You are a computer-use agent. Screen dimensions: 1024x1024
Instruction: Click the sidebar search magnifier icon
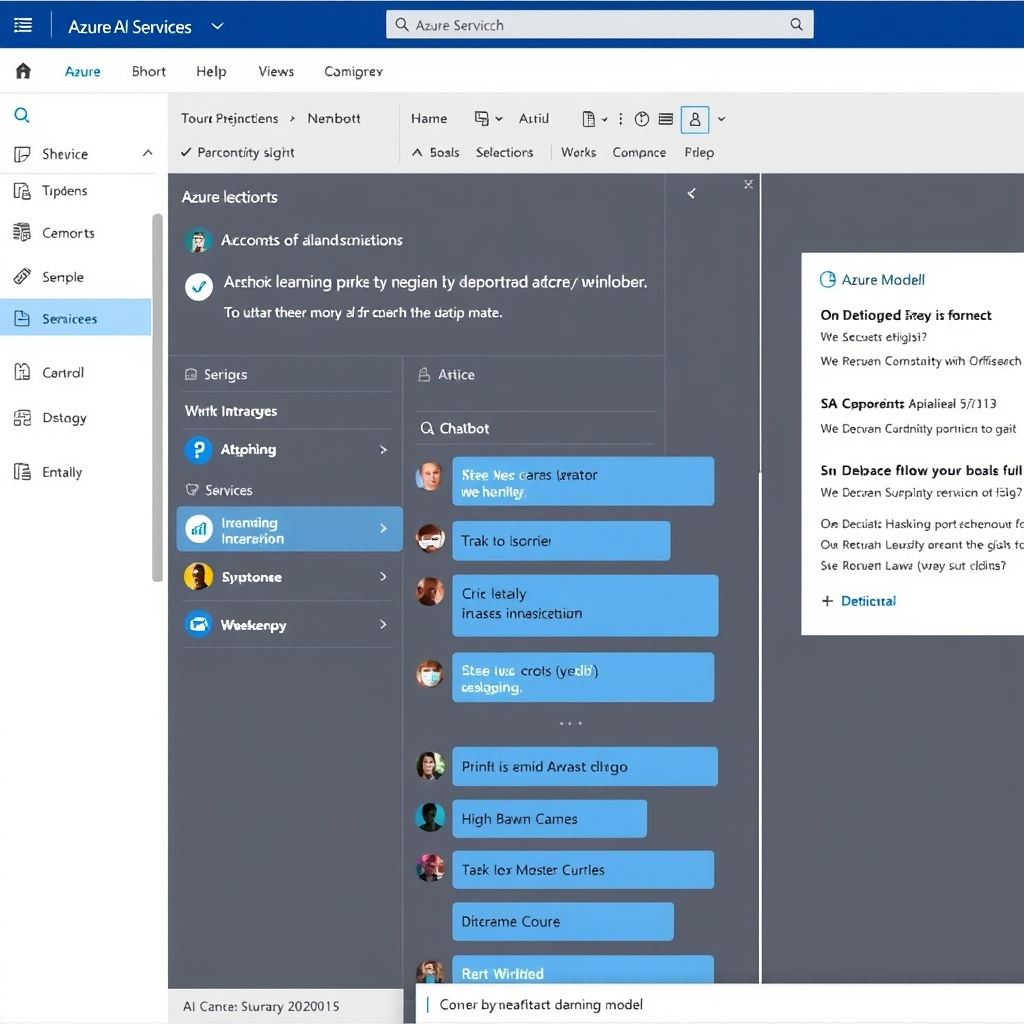(22, 116)
